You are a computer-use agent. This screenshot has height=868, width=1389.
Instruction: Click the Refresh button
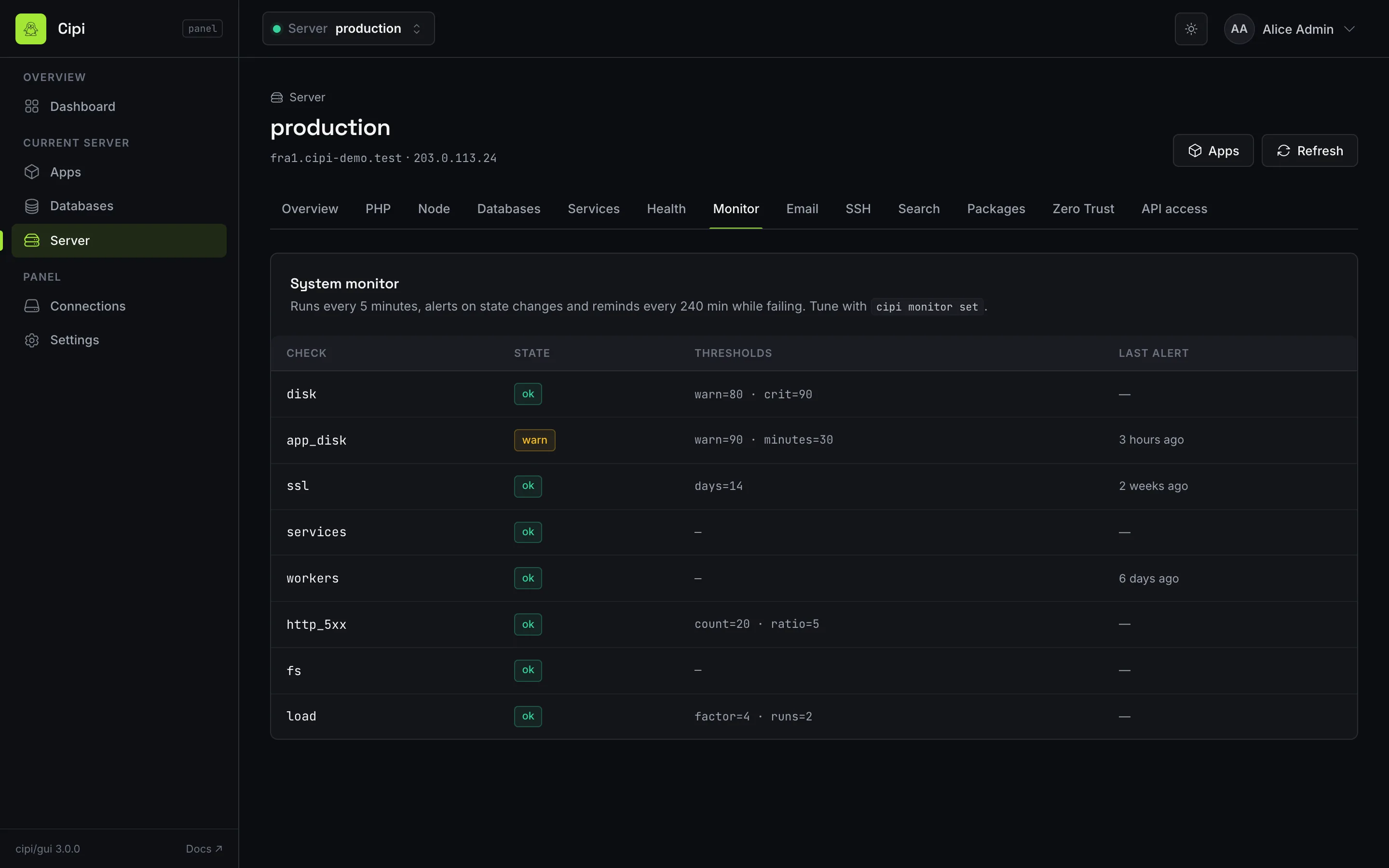coord(1309,150)
